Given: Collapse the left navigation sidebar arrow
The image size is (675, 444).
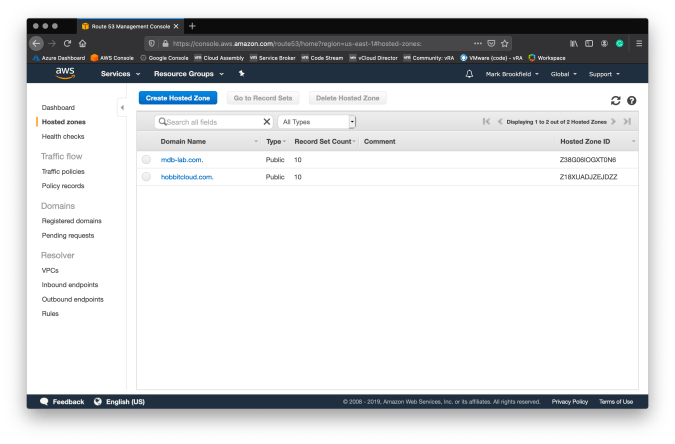Looking at the screenshot, I should point(121,107).
